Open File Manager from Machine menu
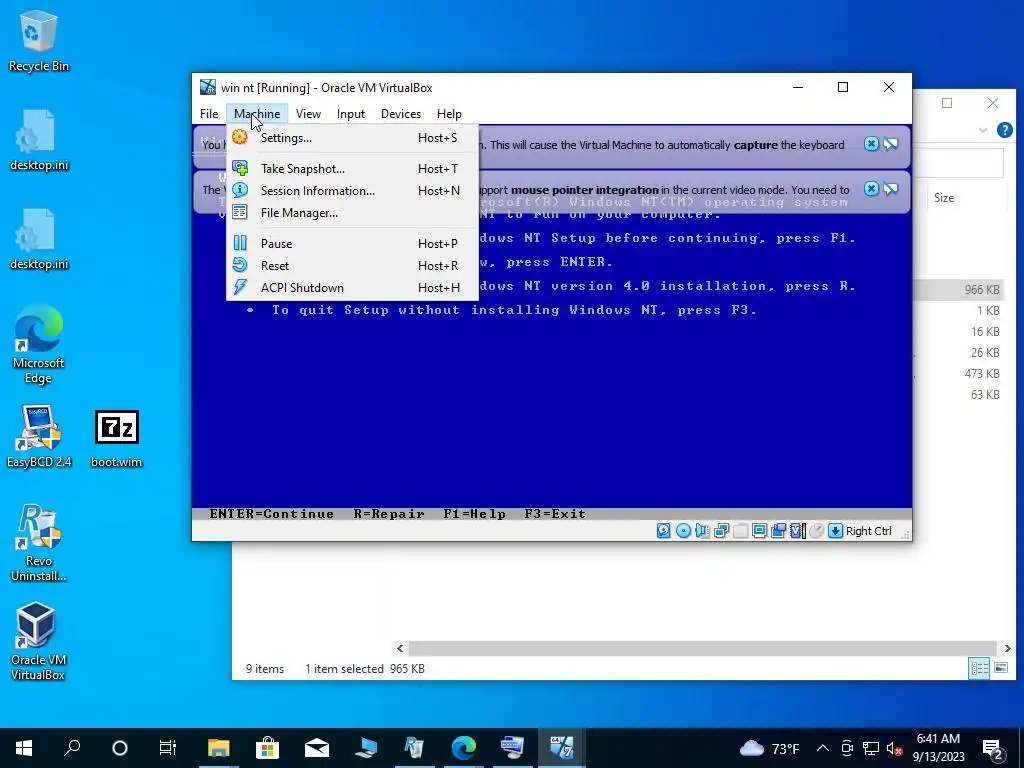1024x768 pixels. click(x=352, y=213)
